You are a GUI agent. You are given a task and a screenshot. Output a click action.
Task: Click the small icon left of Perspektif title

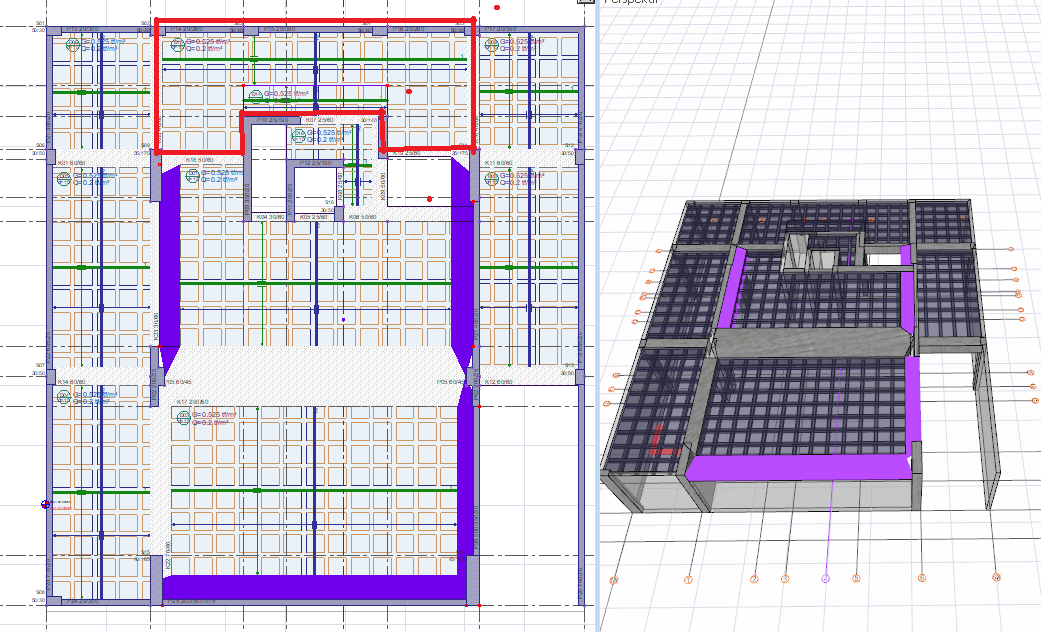585,3
